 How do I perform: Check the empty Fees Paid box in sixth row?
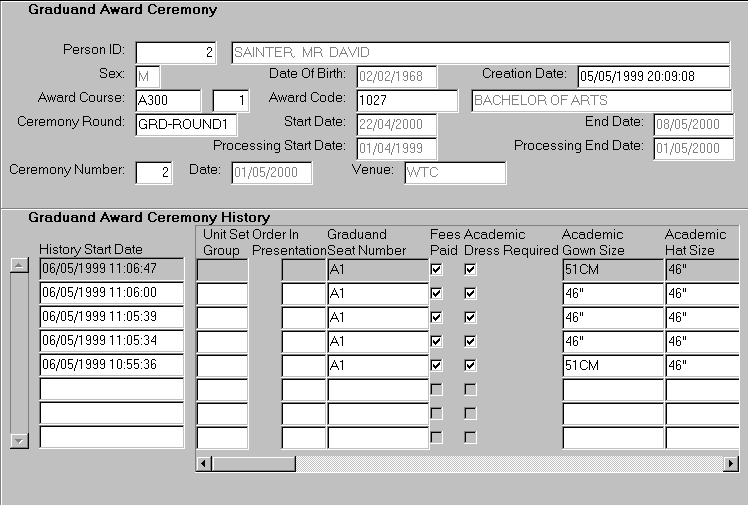437,389
